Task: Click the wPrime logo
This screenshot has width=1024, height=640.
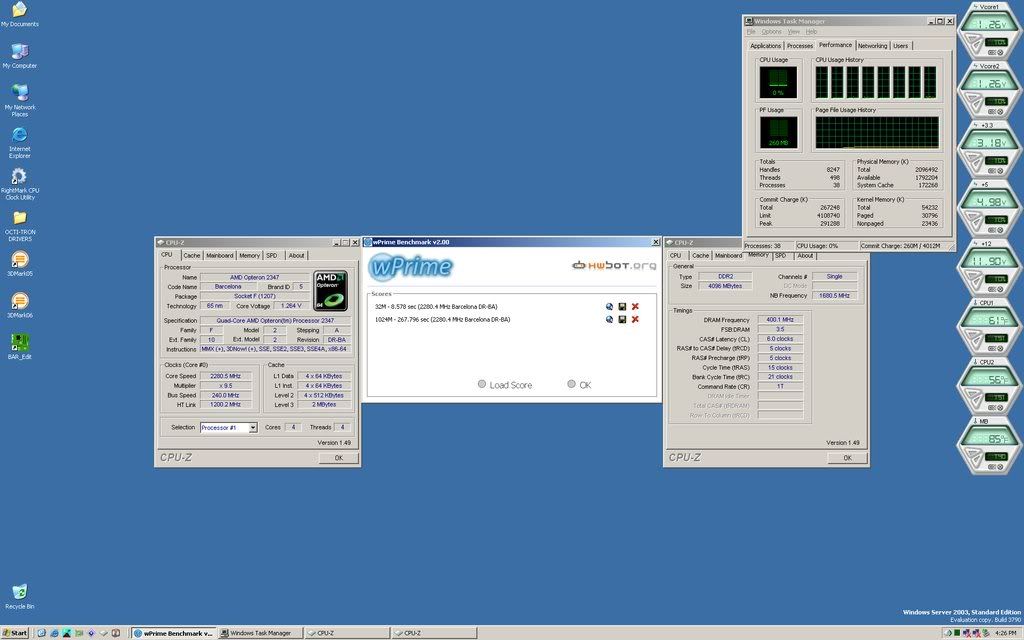Action: click(x=410, y=266)
